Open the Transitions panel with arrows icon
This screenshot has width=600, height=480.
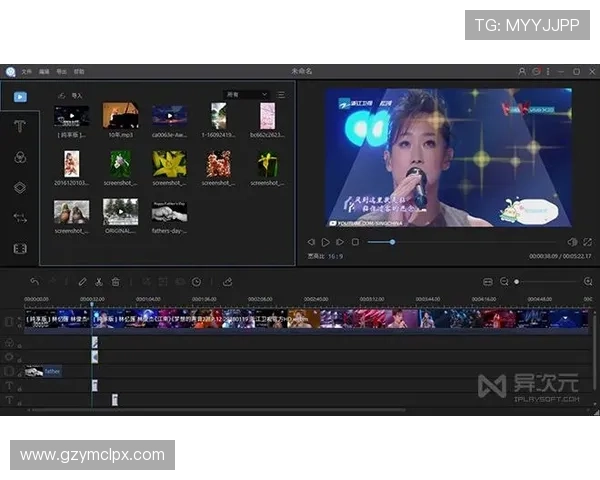(20, 217)
